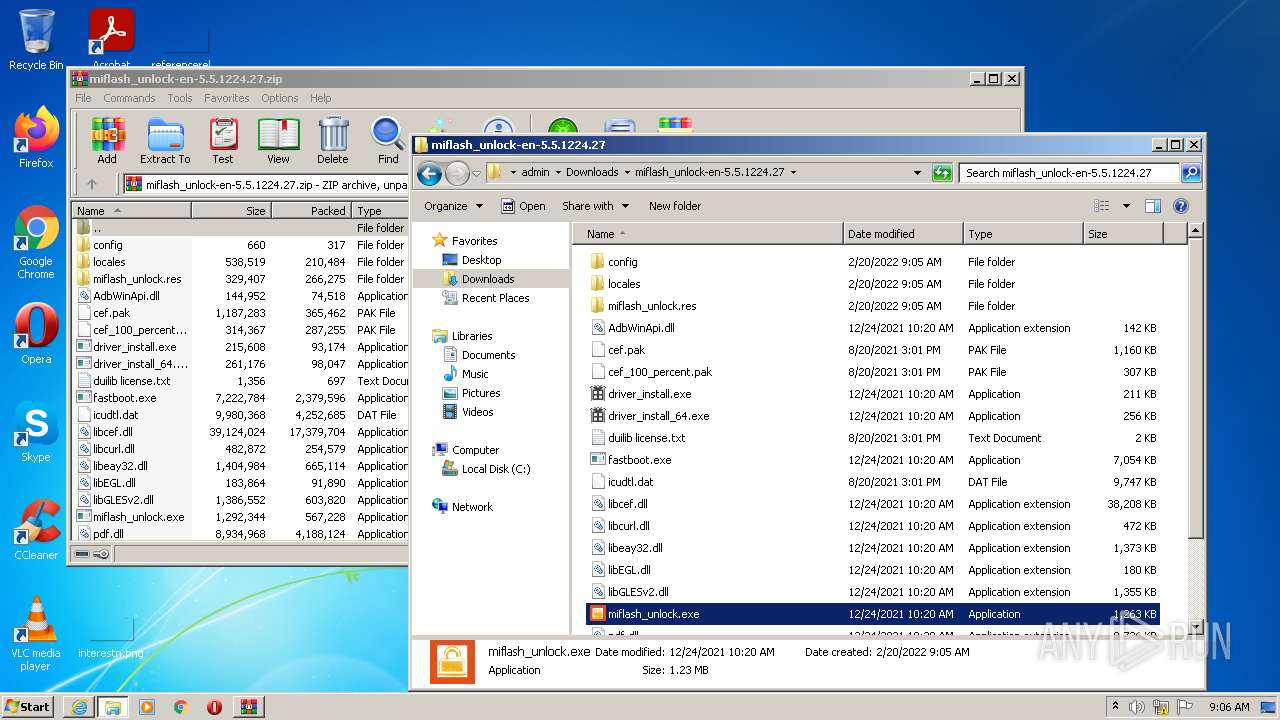
Task: Click the Windows Start button
Action: point(28,707)
